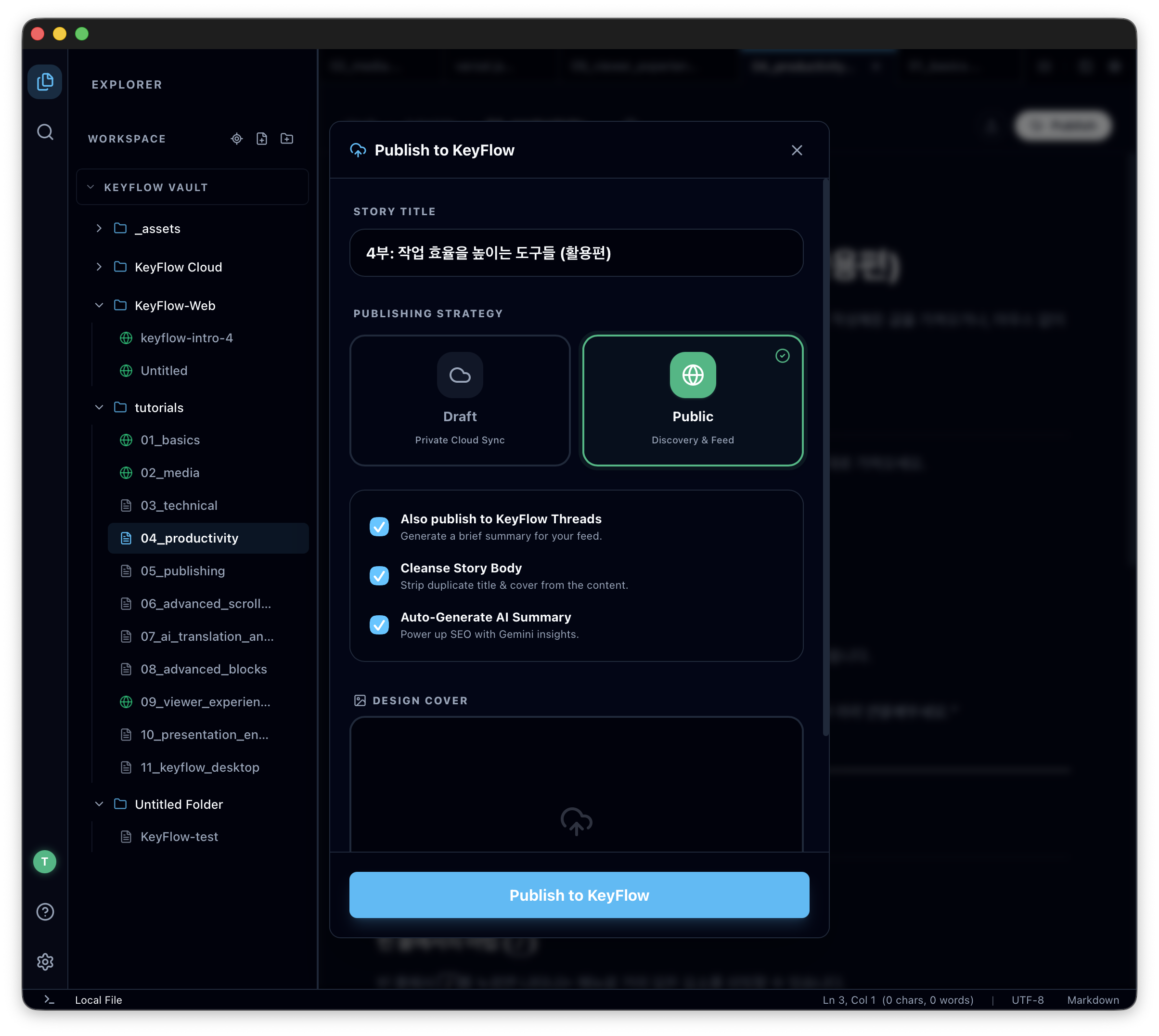Open the settings gear icon
The image size is (1159, 1036).
click(x=45, y=962)
